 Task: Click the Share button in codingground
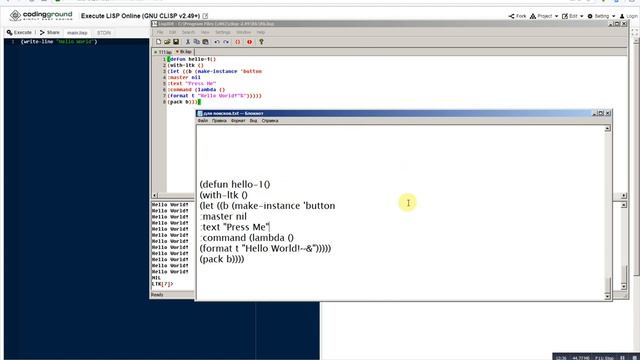(49, 32)
